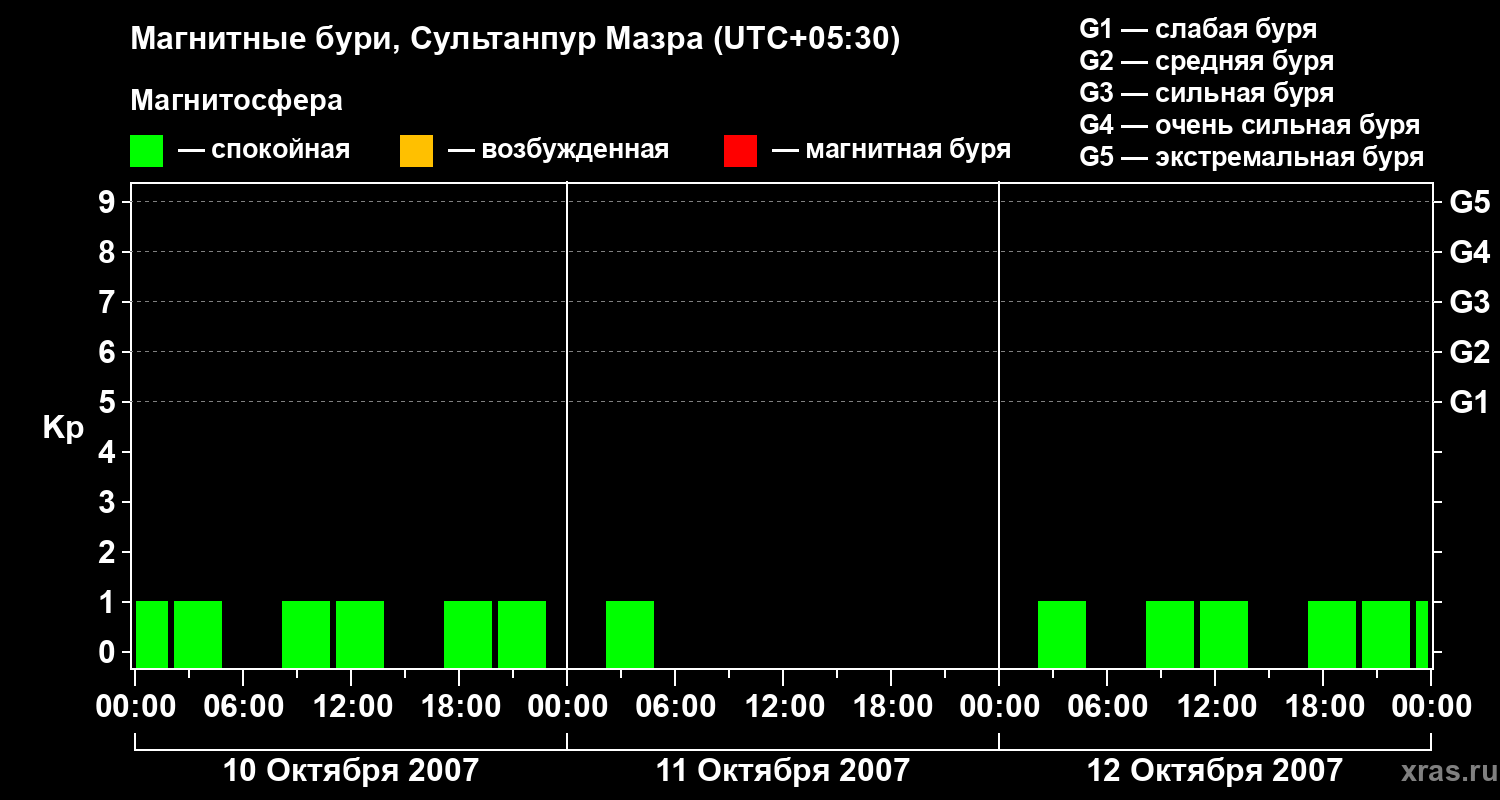The height and width of the screenshot is (800, 1500).
Task: Click the 06:00 time label for 10 October
Action: pyautogui.click(x=243, y=707)
